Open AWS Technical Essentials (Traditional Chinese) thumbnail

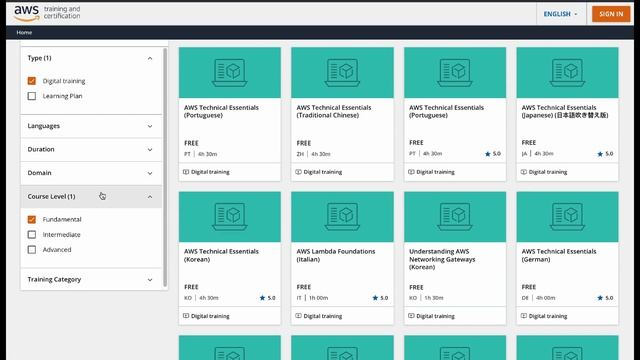[342, 73]
